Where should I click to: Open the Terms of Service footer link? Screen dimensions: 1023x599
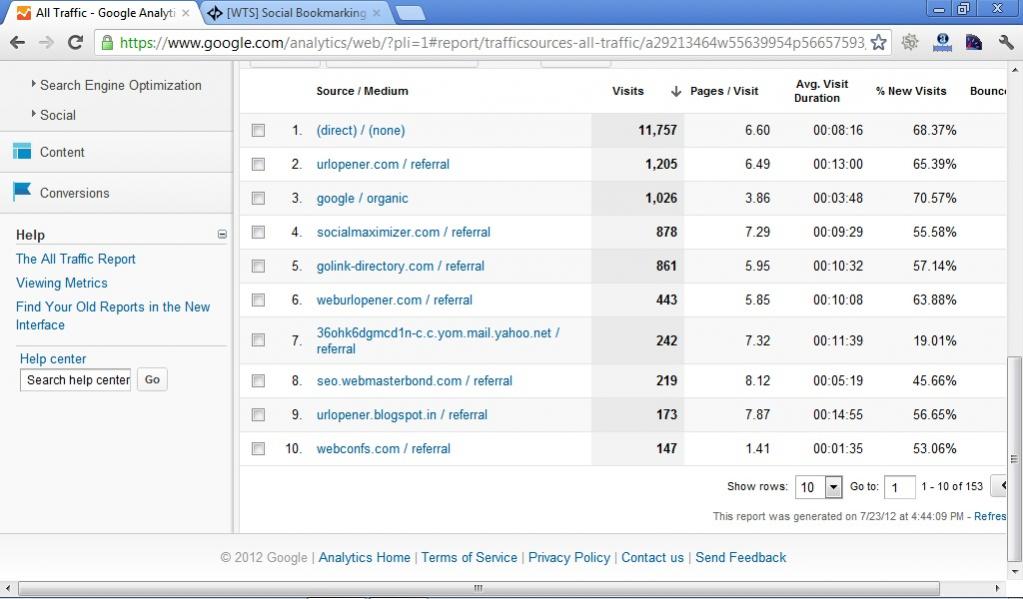pyautogui.click(x=469, y=558)
